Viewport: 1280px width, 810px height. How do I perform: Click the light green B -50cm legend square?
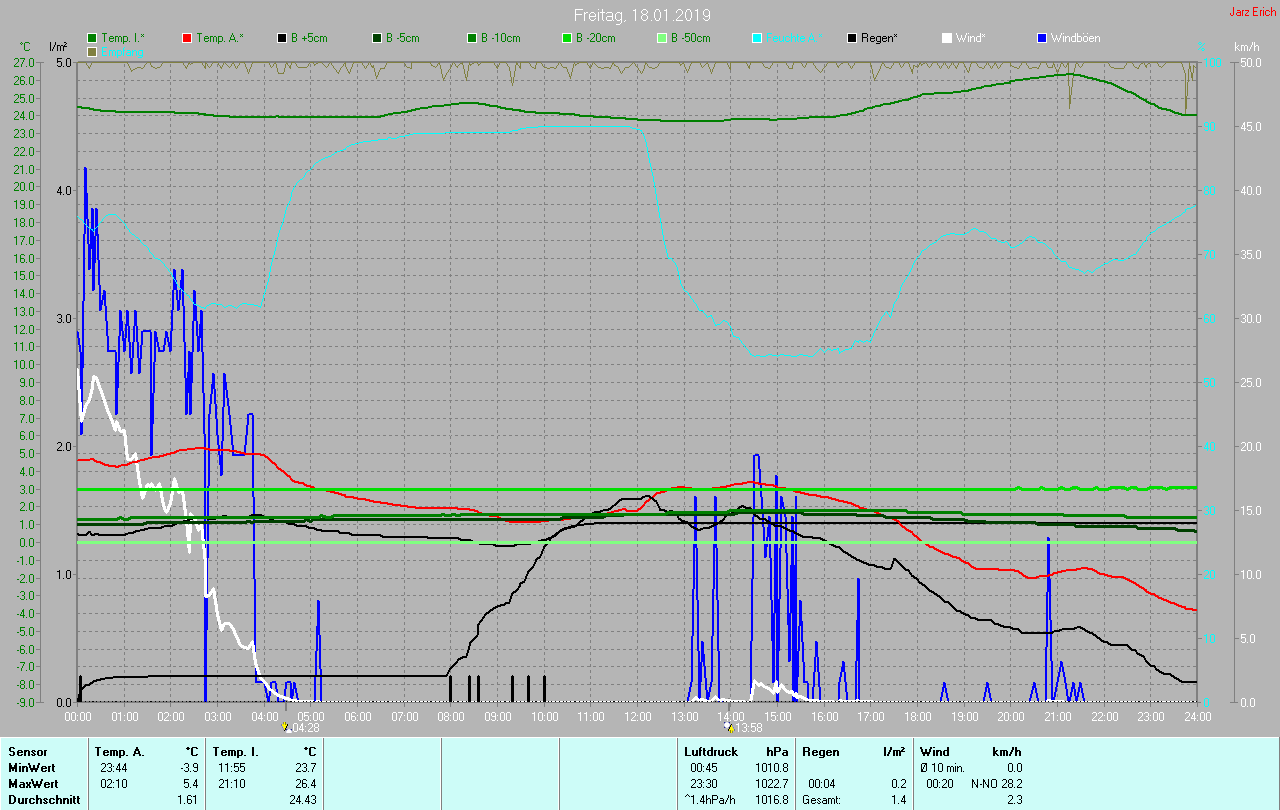coord(662,38)
